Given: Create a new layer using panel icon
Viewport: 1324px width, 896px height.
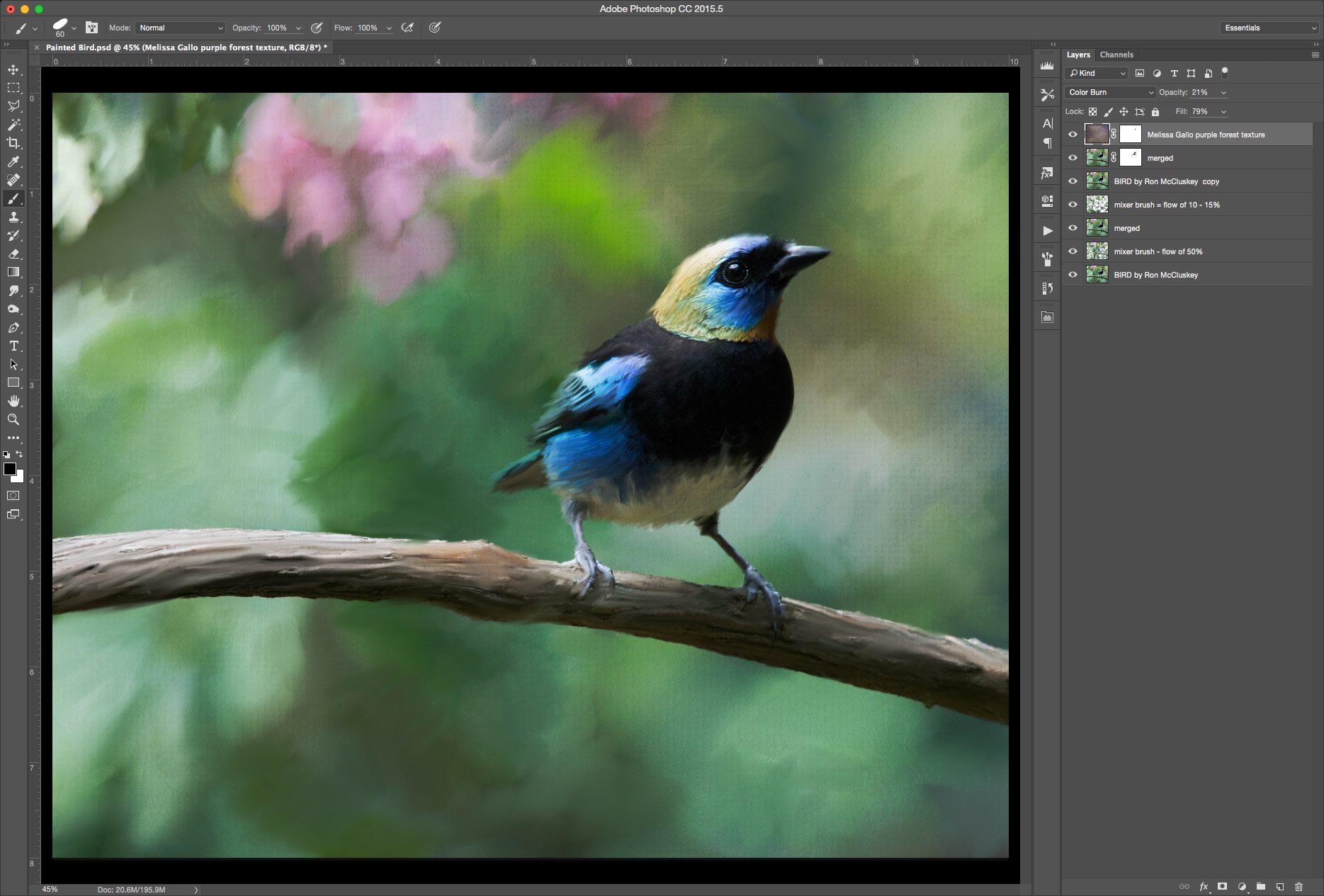Looking at the screenshot, I should [x=1279, y=886].
